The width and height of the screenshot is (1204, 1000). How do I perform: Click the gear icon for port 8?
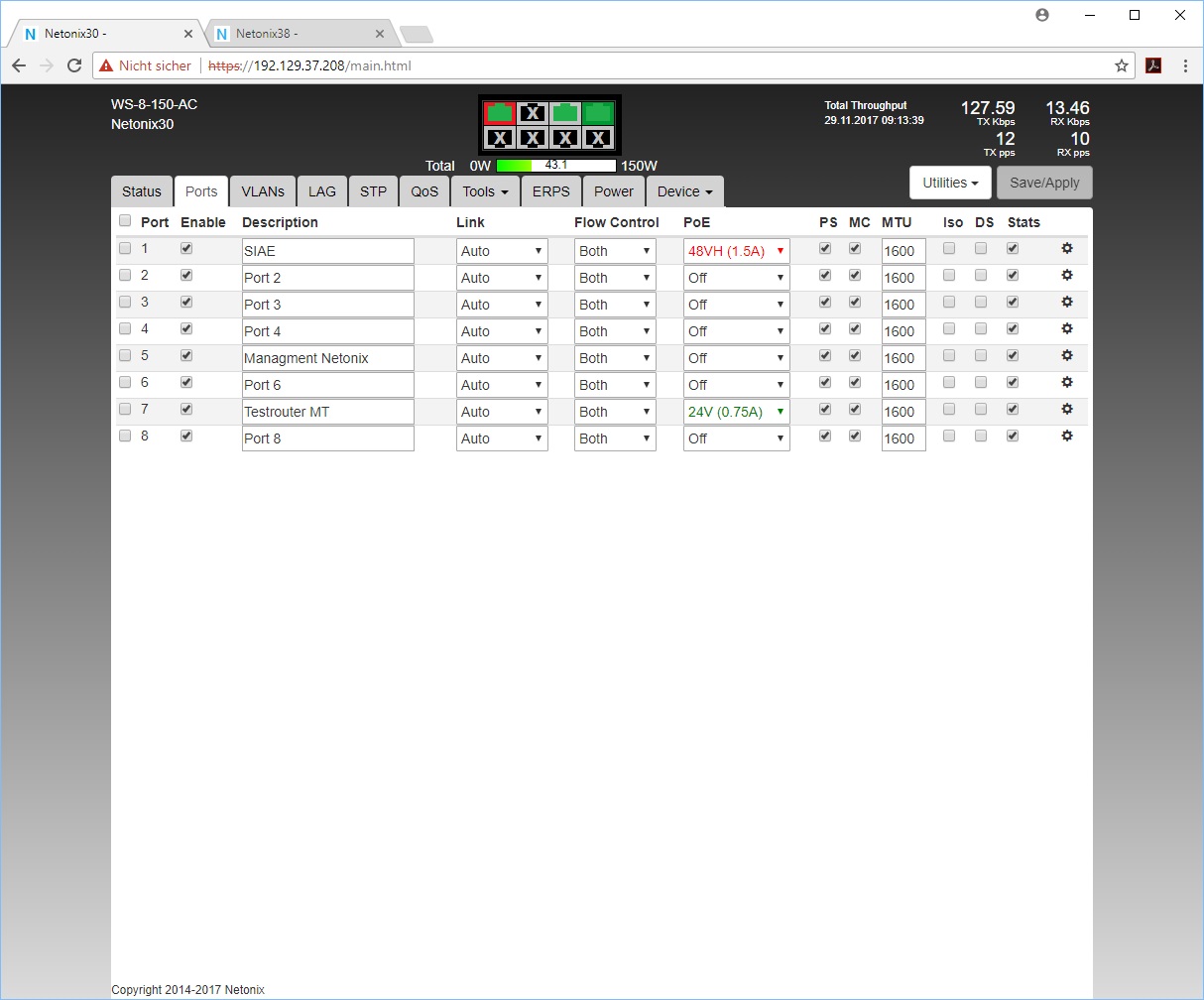click(x=1067, y=437)
